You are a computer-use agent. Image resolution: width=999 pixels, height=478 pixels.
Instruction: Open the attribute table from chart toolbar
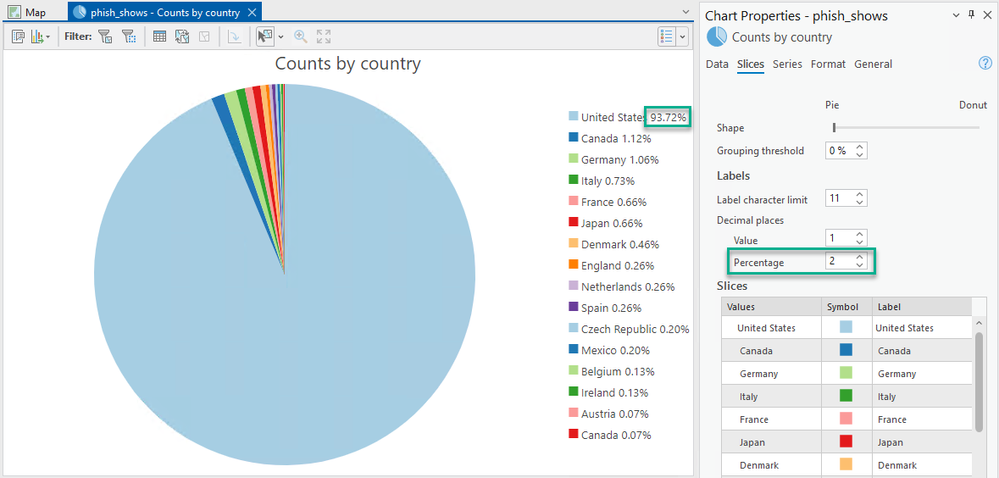159,37
